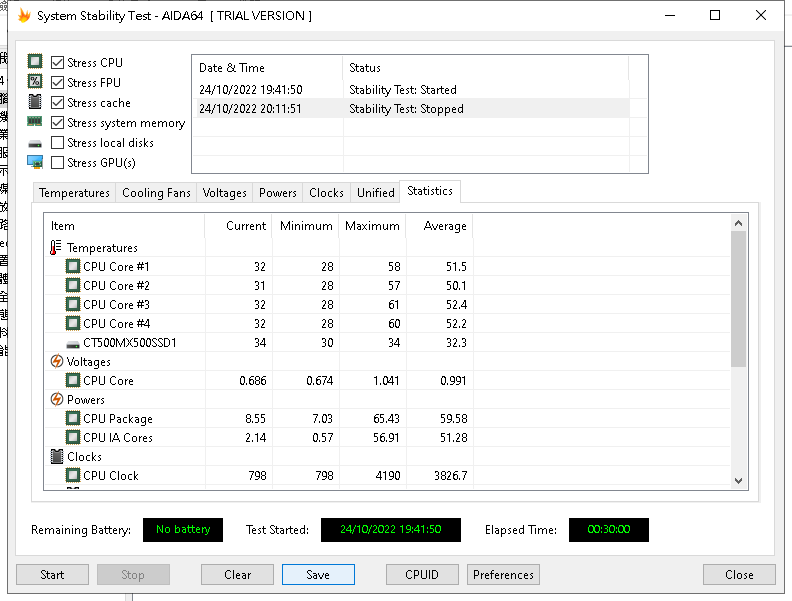Screen dimensions: 792x601
Task: Click the Date & Time column header
Action: click(x=267, y=68)
